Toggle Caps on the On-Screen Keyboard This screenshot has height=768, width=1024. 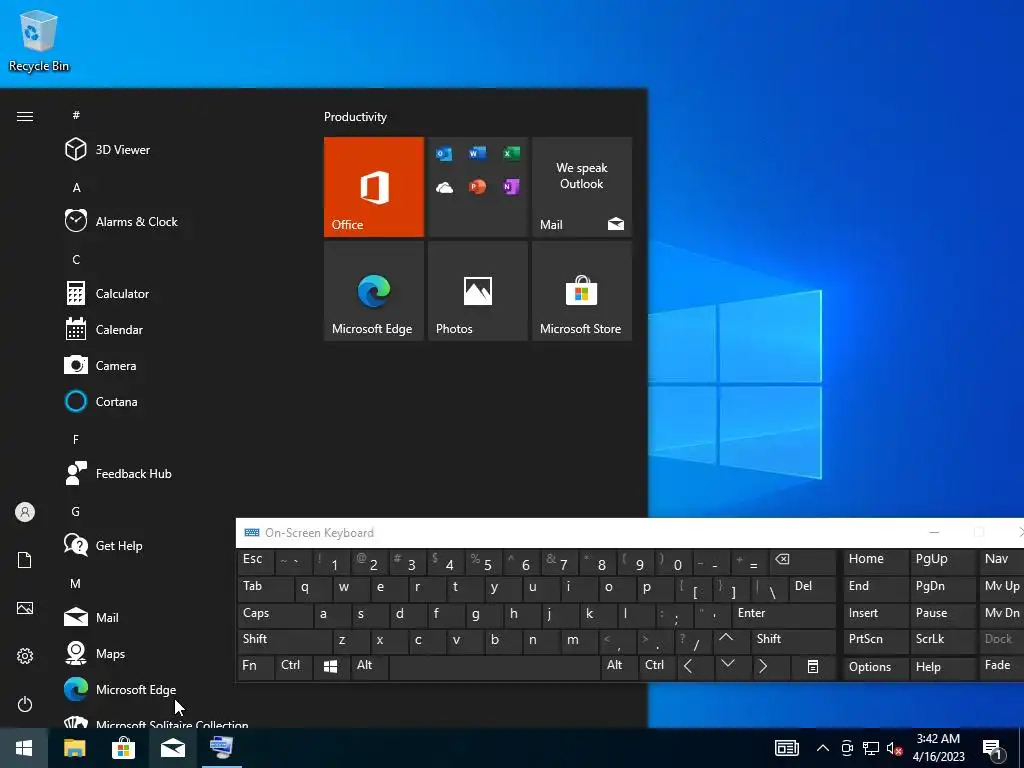275,614
